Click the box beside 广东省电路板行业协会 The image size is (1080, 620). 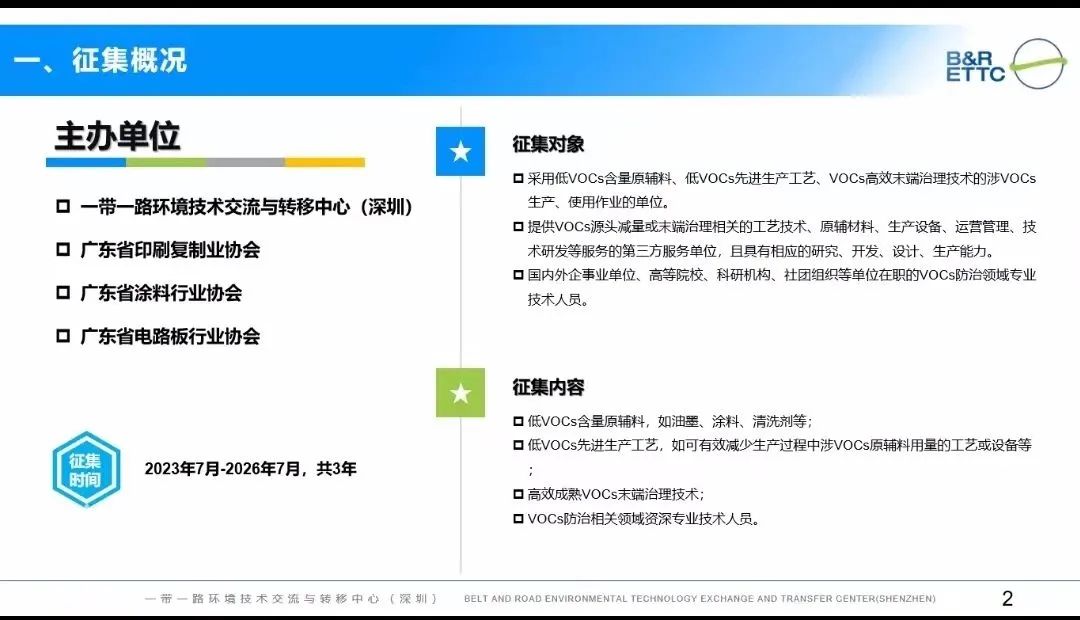[x=63, y=337]
